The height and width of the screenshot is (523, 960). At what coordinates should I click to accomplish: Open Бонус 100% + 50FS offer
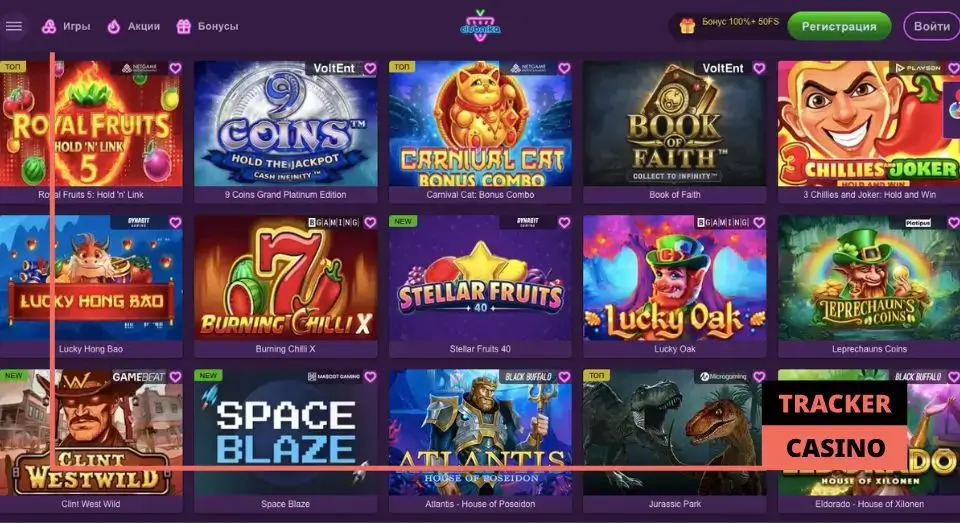(740, 22)
